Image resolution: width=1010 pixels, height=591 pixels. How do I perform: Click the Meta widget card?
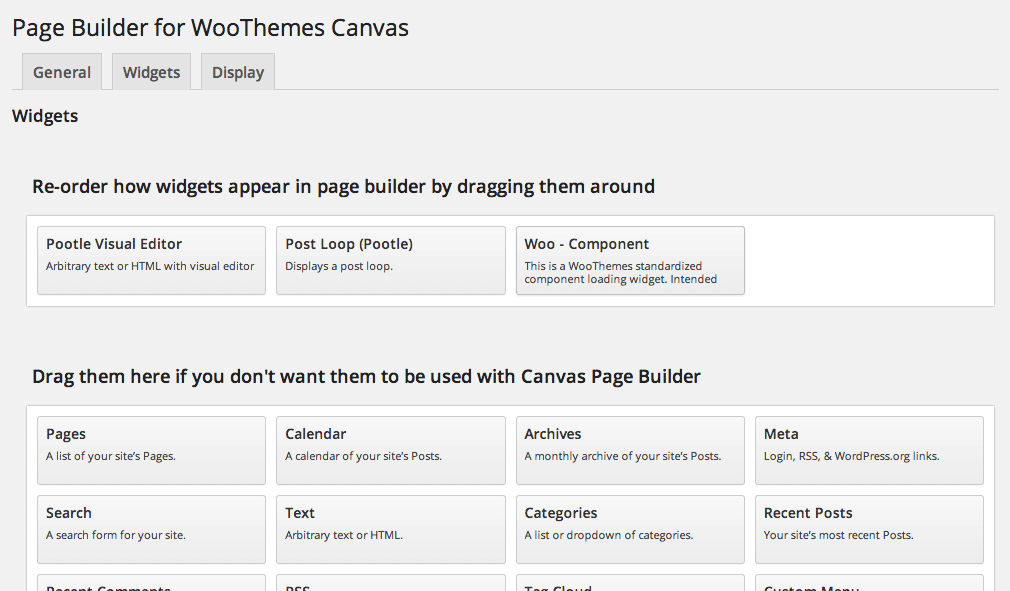[870, 450]
